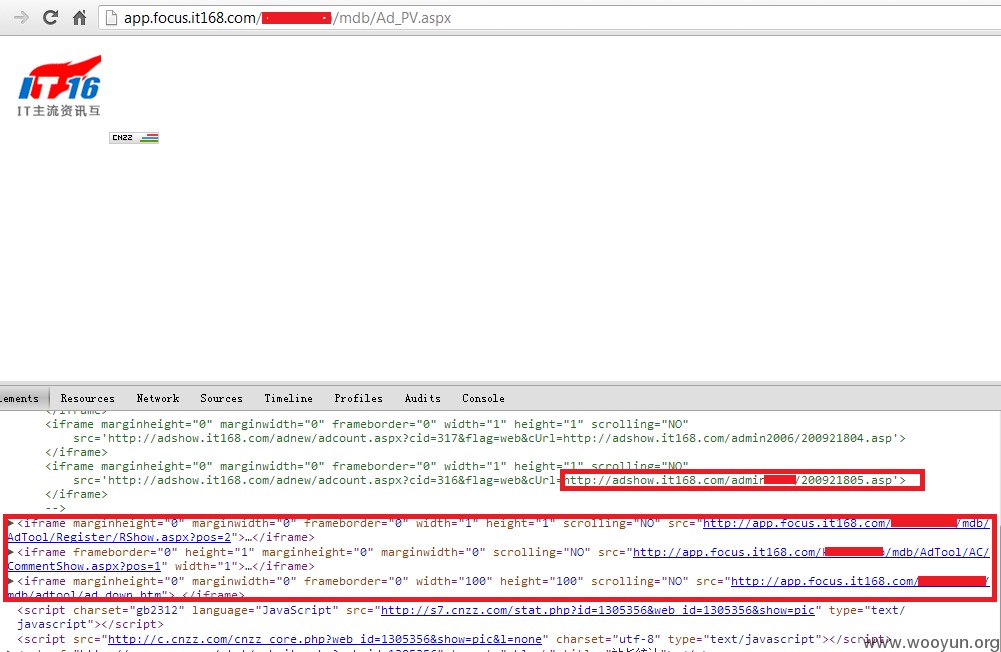Expand the ad_down.htm iframe node
Image resolution: width=1001 pixels, height=652 pixels.
point(11,581)
